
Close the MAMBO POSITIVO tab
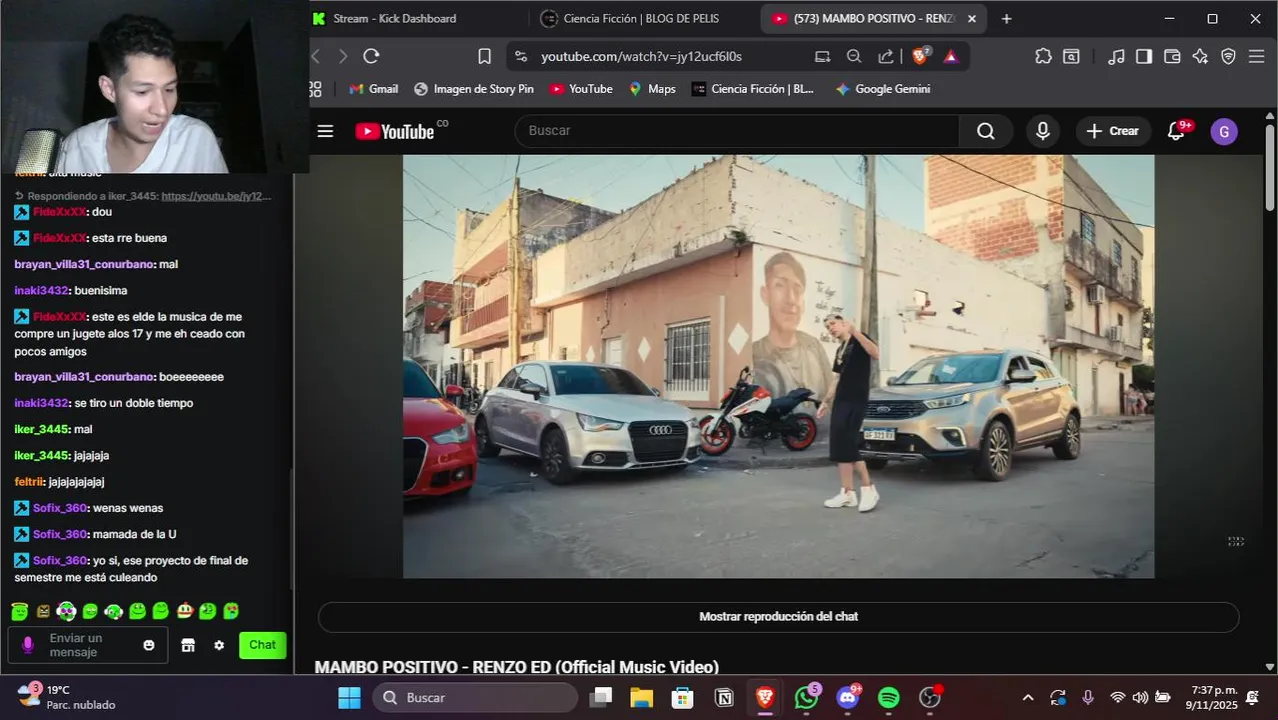(971, 18)
